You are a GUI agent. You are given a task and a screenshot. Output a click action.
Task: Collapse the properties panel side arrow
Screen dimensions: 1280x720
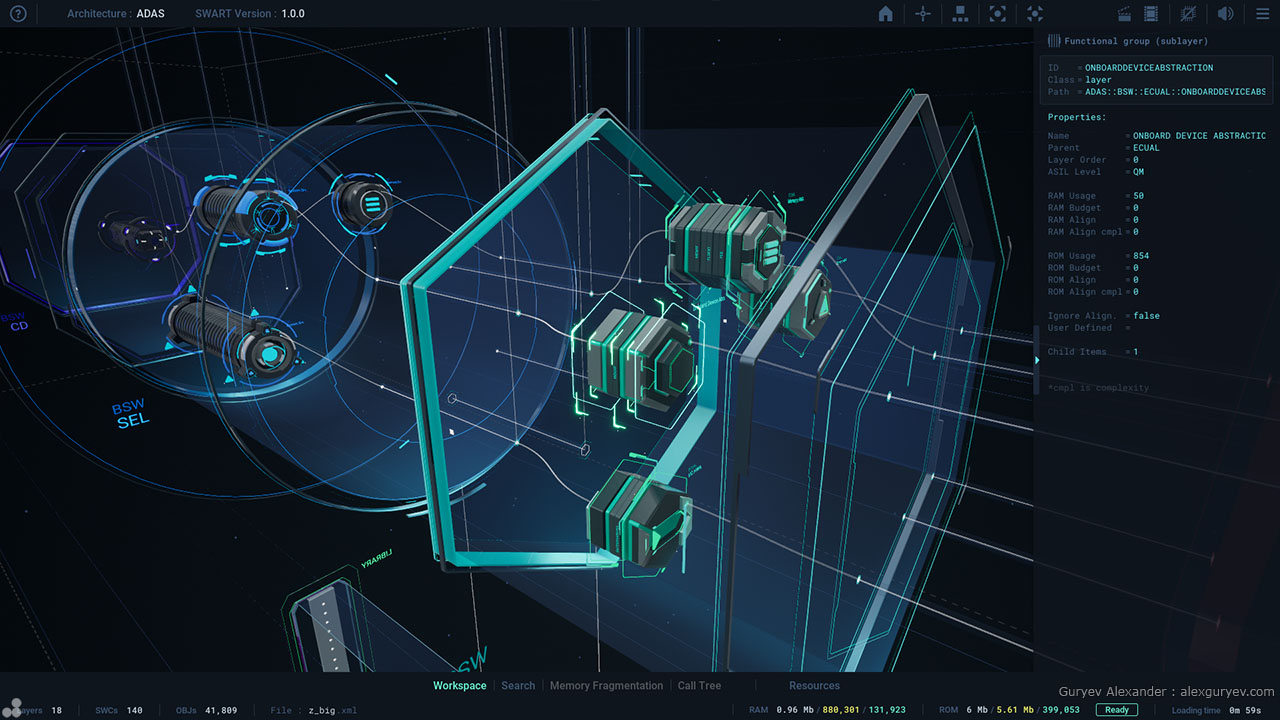click(1036, 360)
